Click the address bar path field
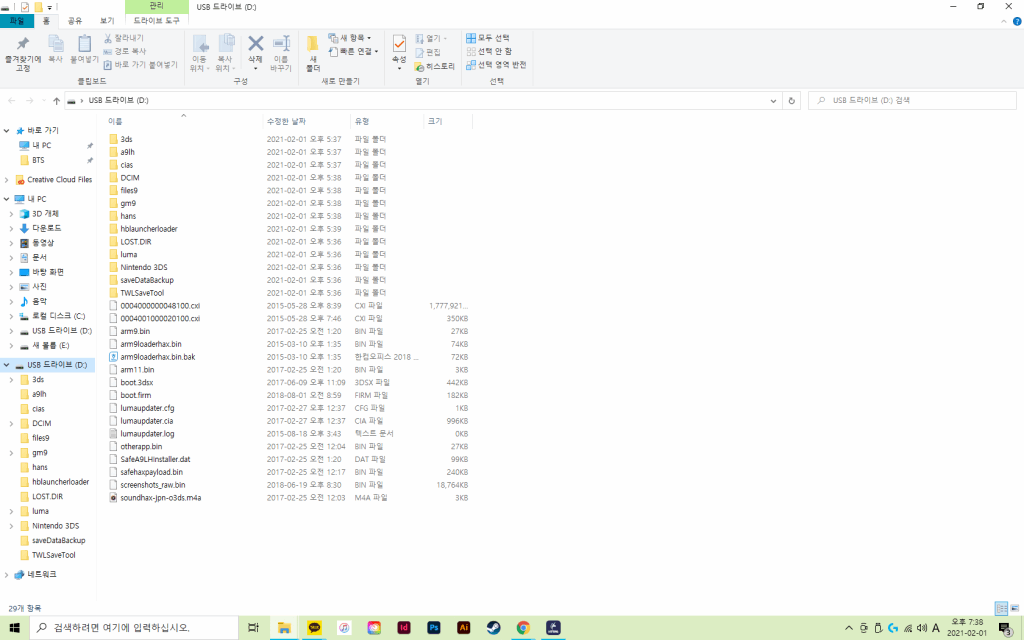The height and width of the screenshot is (640, 1024). (423, 101)
